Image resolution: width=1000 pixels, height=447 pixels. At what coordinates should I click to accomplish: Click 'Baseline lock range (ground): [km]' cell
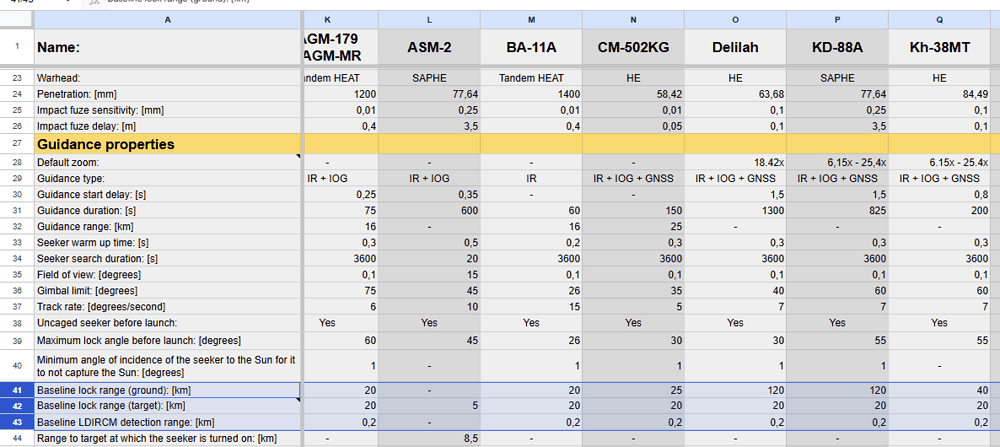[168, 390]
